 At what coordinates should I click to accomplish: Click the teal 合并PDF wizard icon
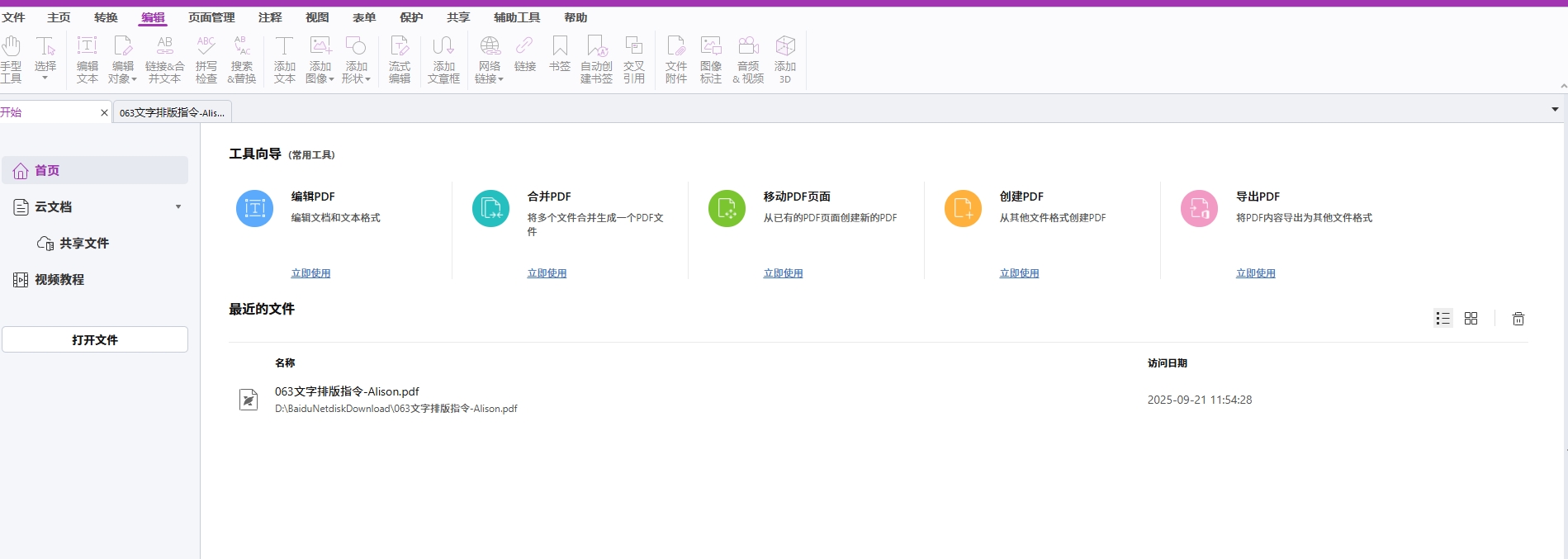click(x=490, y=208)
